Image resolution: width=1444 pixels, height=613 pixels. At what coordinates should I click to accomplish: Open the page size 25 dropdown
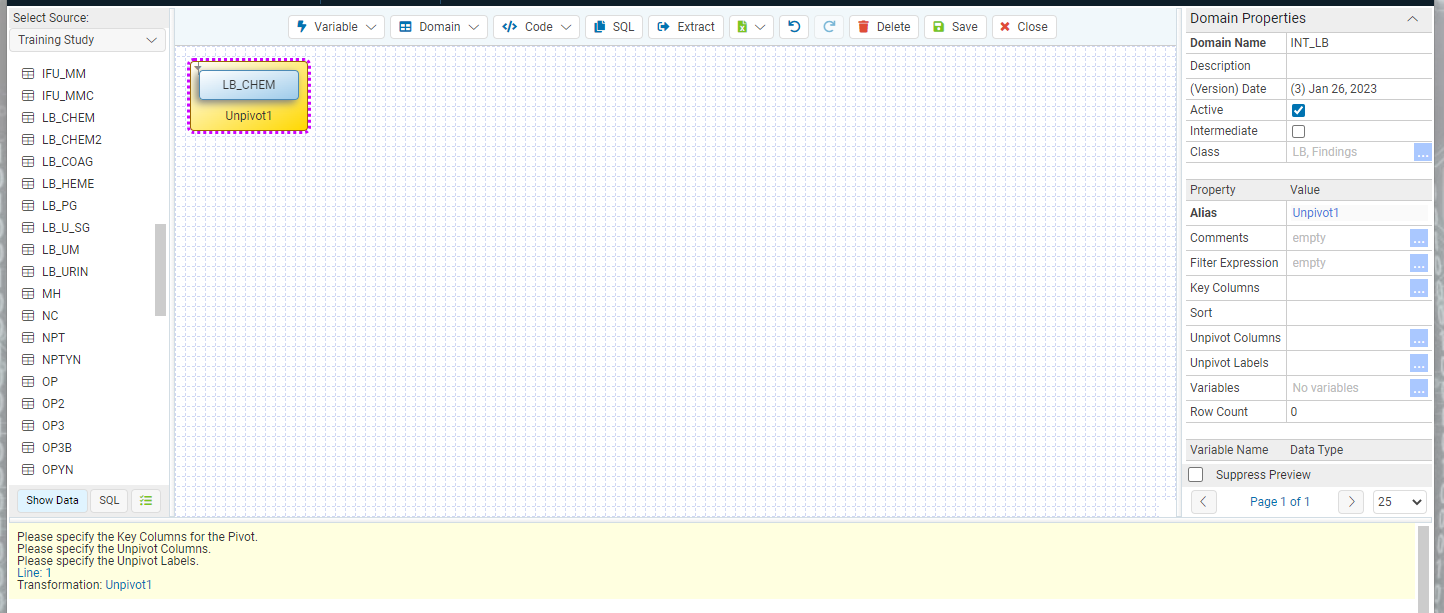point(1400,501)
